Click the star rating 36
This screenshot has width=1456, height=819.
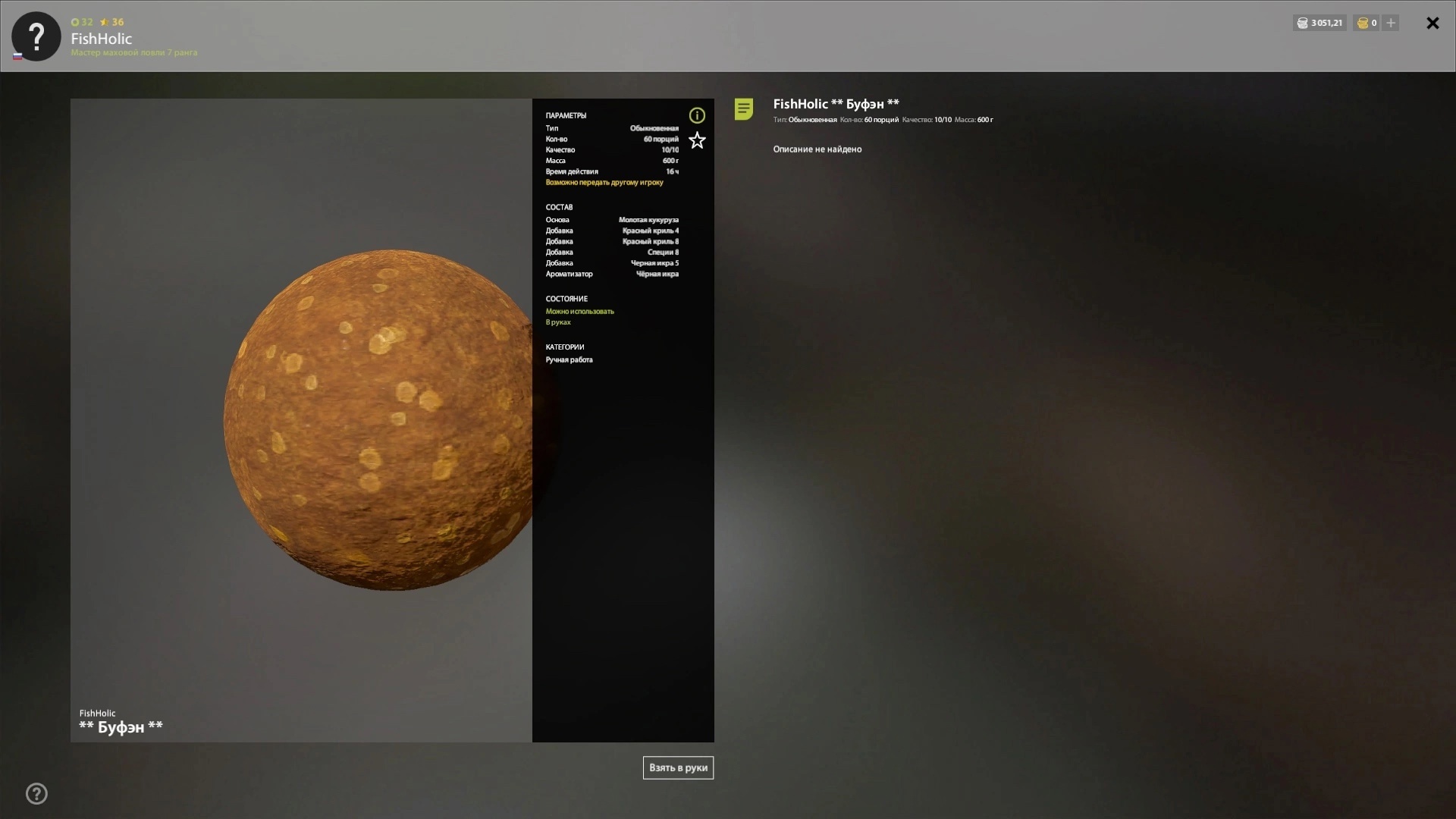[x=111, y=22]
